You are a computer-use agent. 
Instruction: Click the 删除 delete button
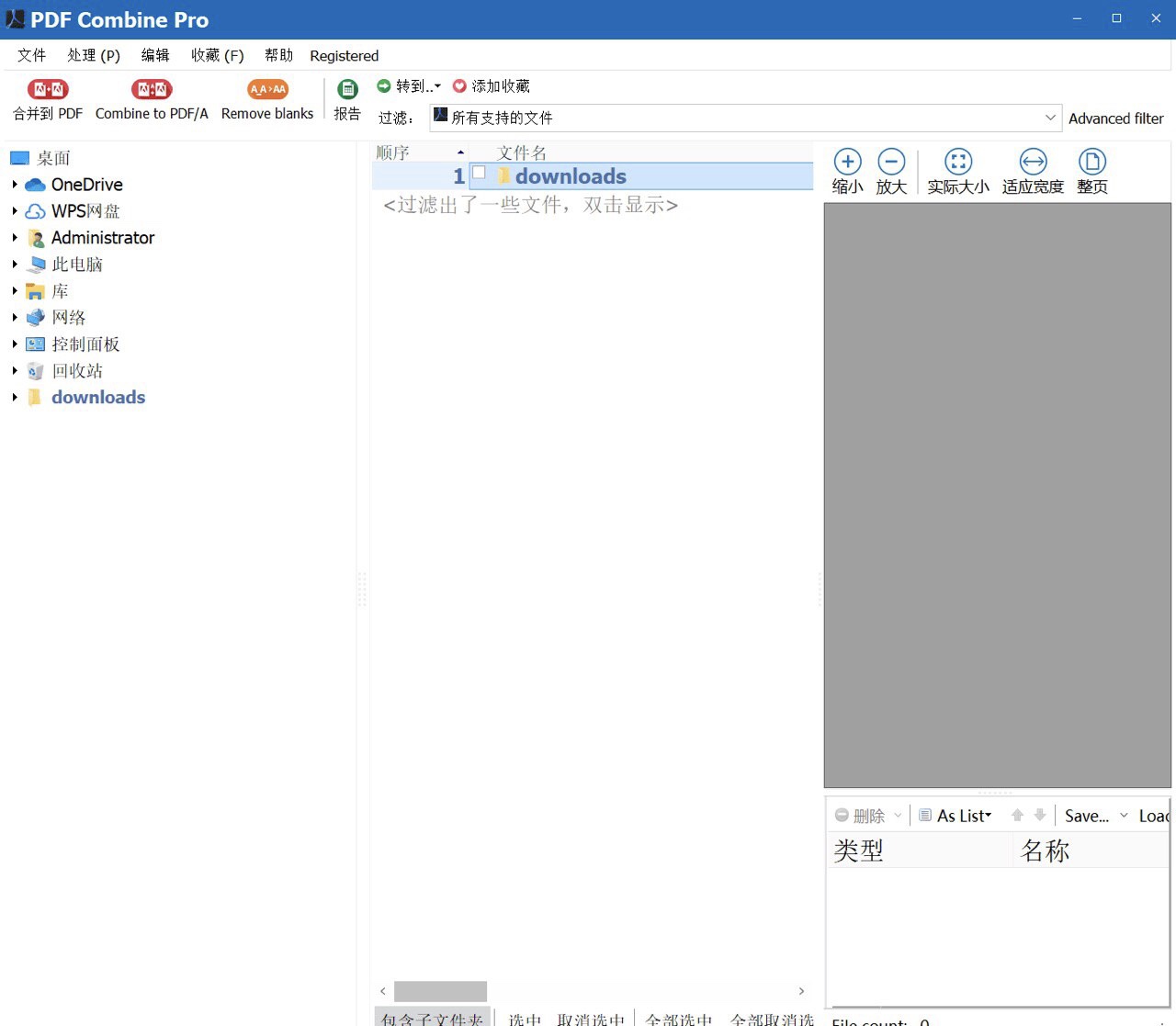click(860, 816)
